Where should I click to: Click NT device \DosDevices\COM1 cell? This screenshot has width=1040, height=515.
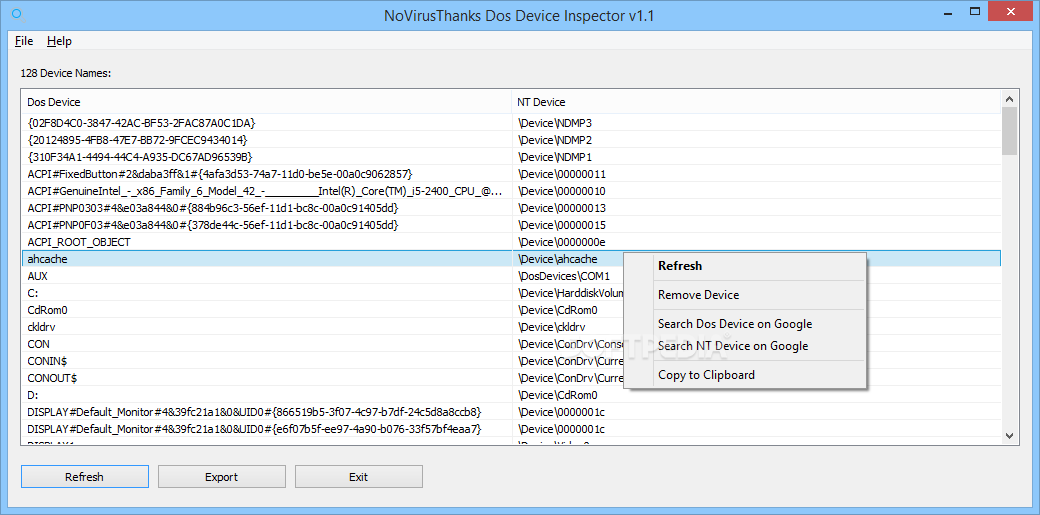(564, 276)
